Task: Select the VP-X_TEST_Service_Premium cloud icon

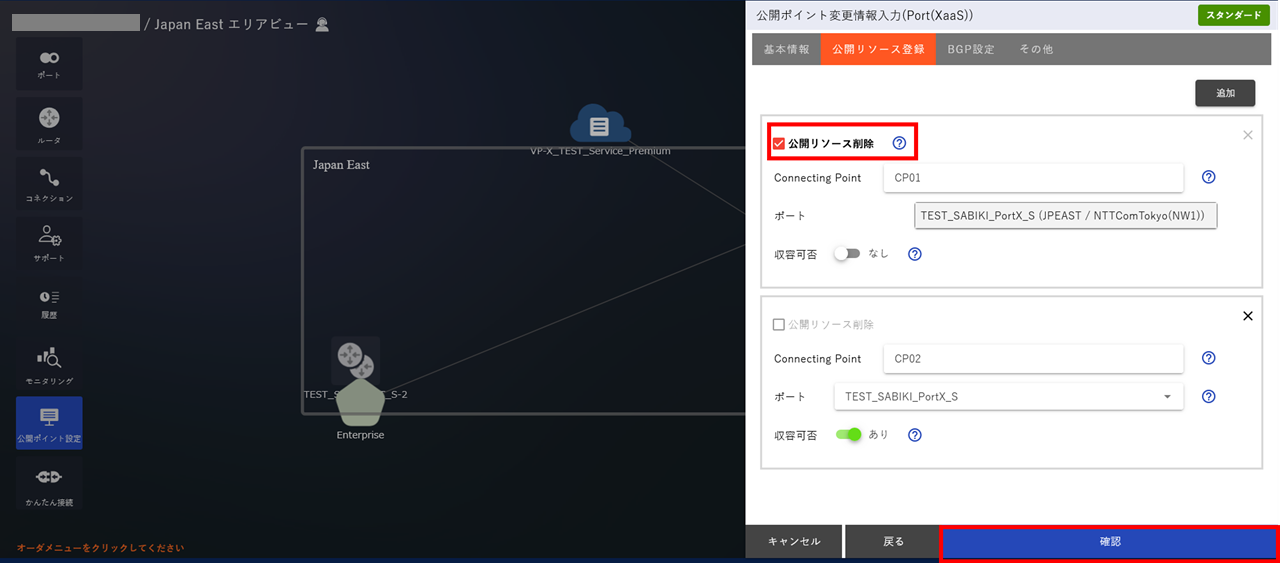Action: coord(599,125)
